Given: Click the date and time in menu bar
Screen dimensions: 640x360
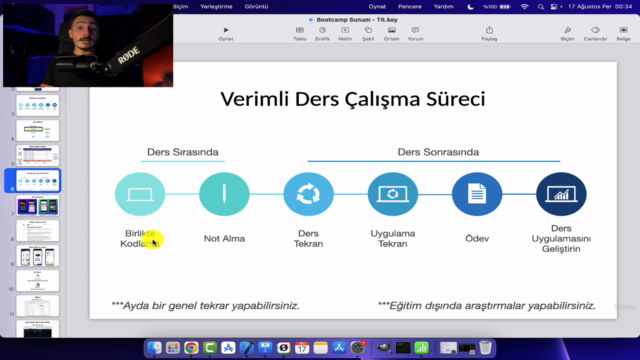Looking at the screenshot, I should (x=600, y=7).
